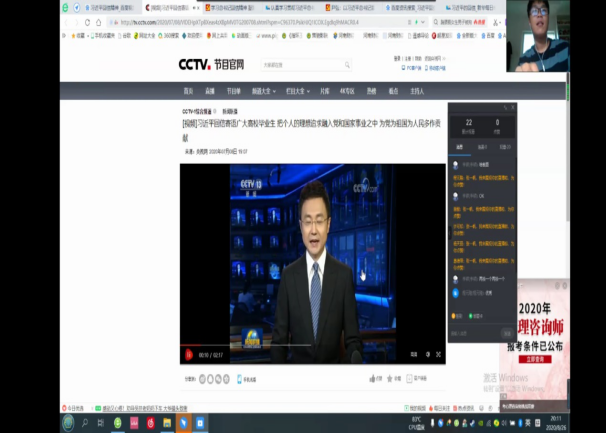Click the client download icon below video

pos(409,378)
